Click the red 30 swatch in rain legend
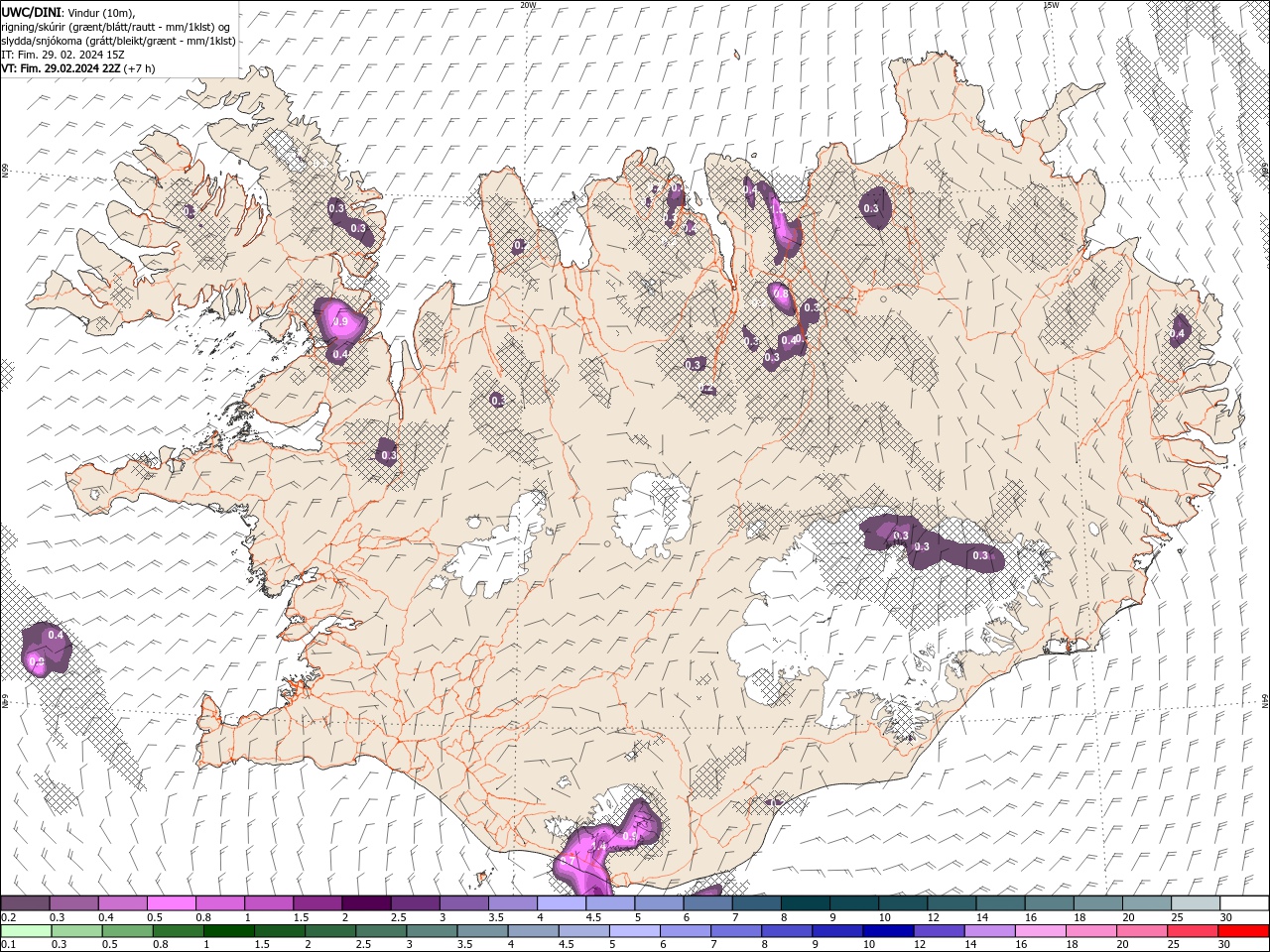1270x952 pixels. [x=1243, y=931]
